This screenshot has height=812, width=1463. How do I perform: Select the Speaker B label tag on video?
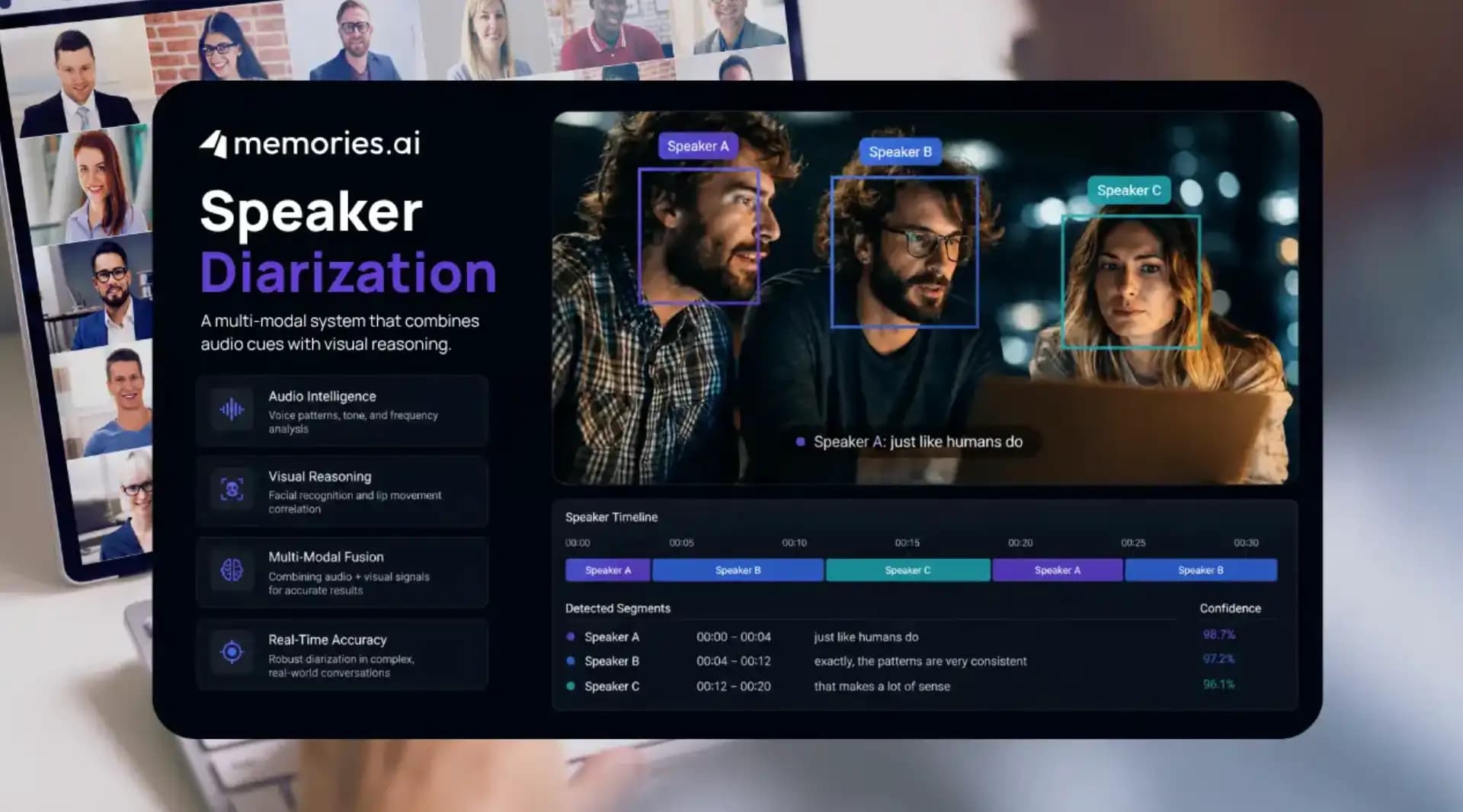pyautogui.click(x=900, y=152)
